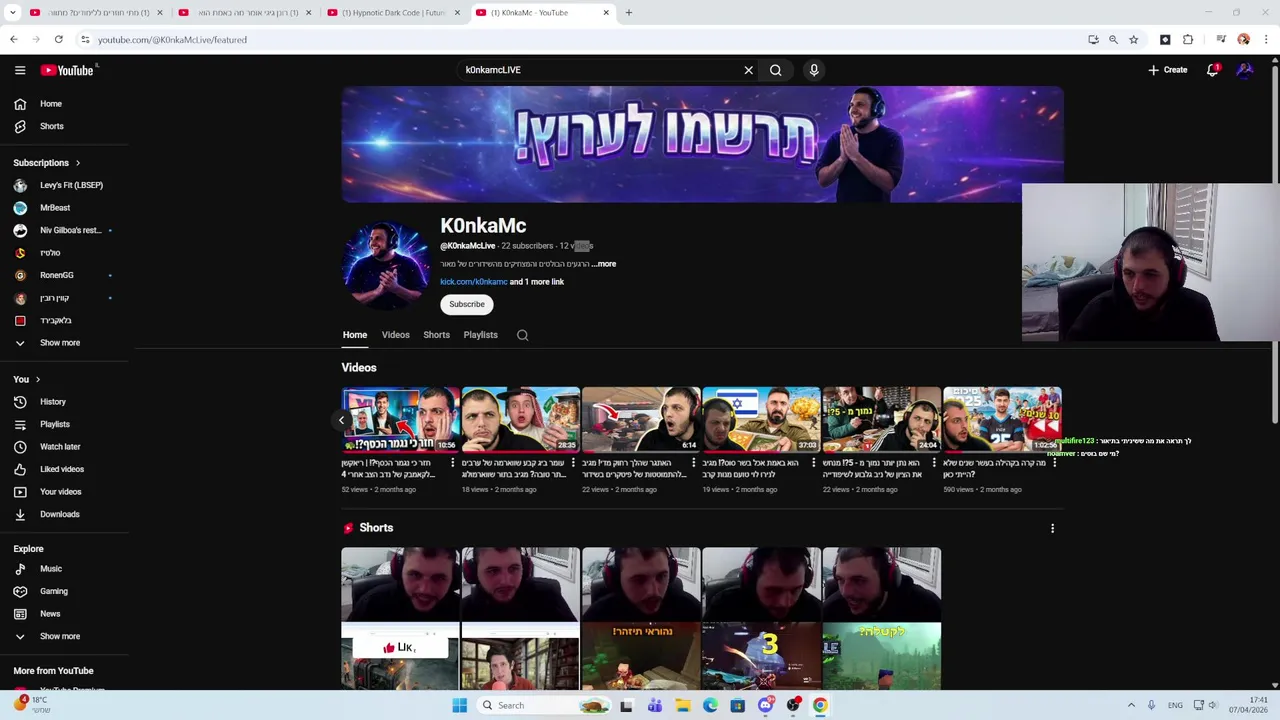The height and width of the screenshot is (720, 1280).
Task: Open File Explorer from taskbar
Action: 682,705
